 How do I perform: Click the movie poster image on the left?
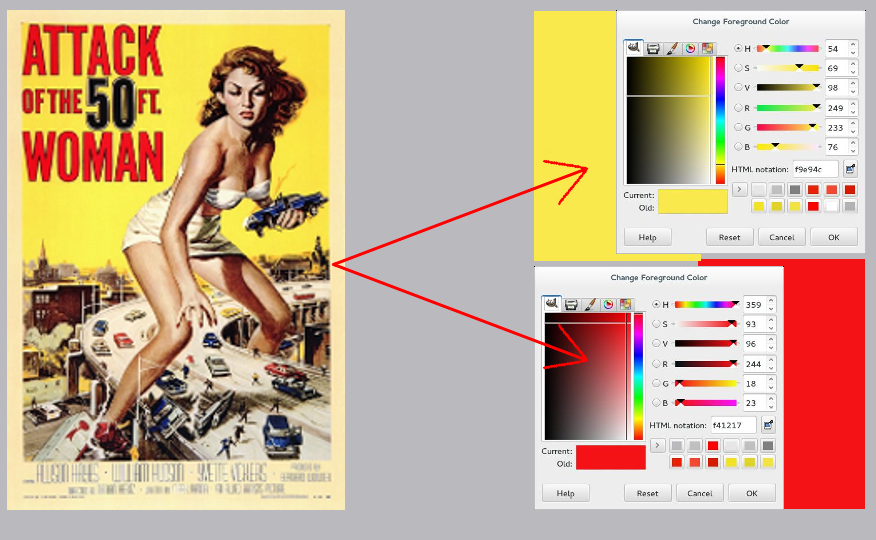pyautogui.click(x=176, y=260)
